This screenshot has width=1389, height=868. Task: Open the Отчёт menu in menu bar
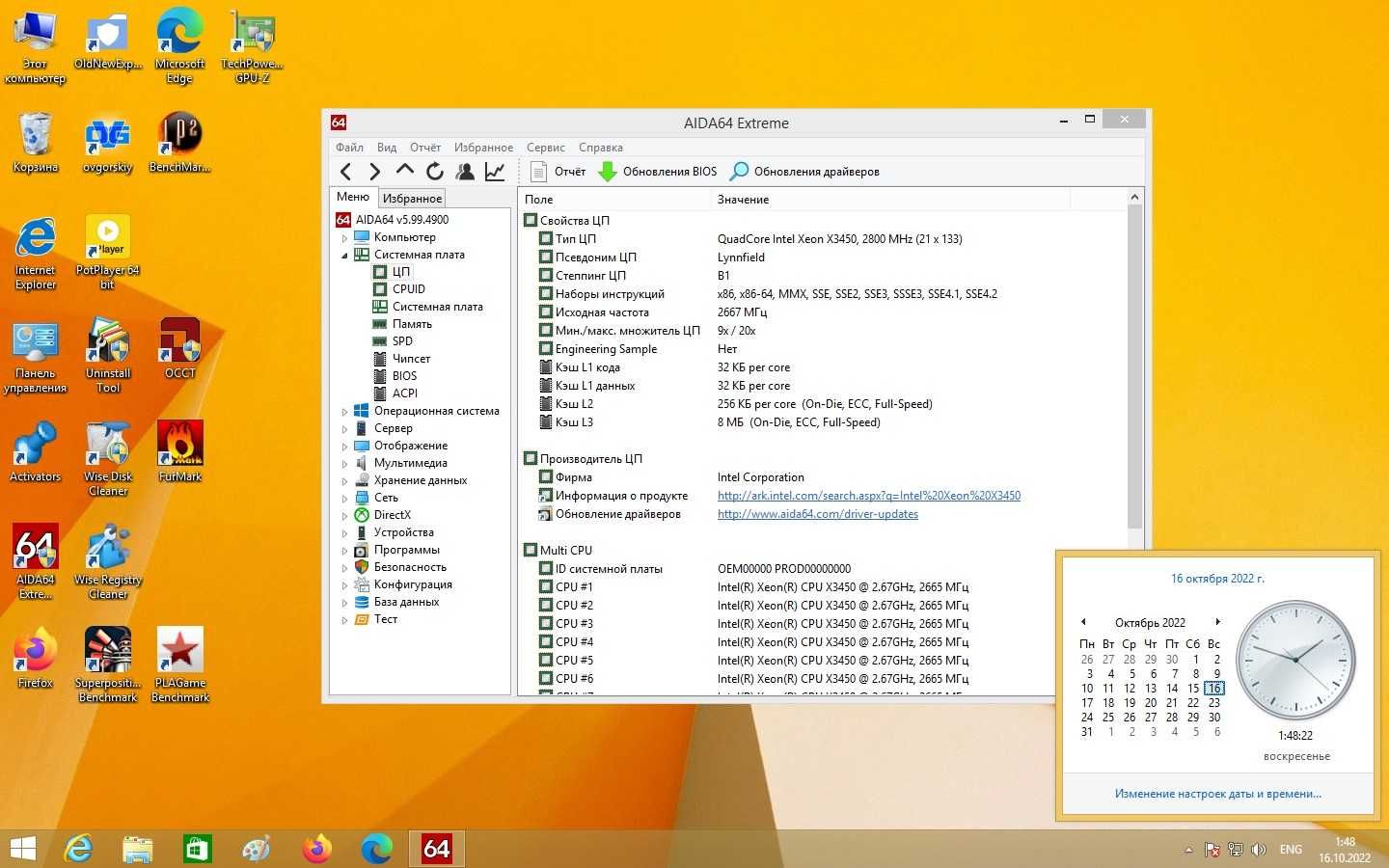(x=425, y=148)
